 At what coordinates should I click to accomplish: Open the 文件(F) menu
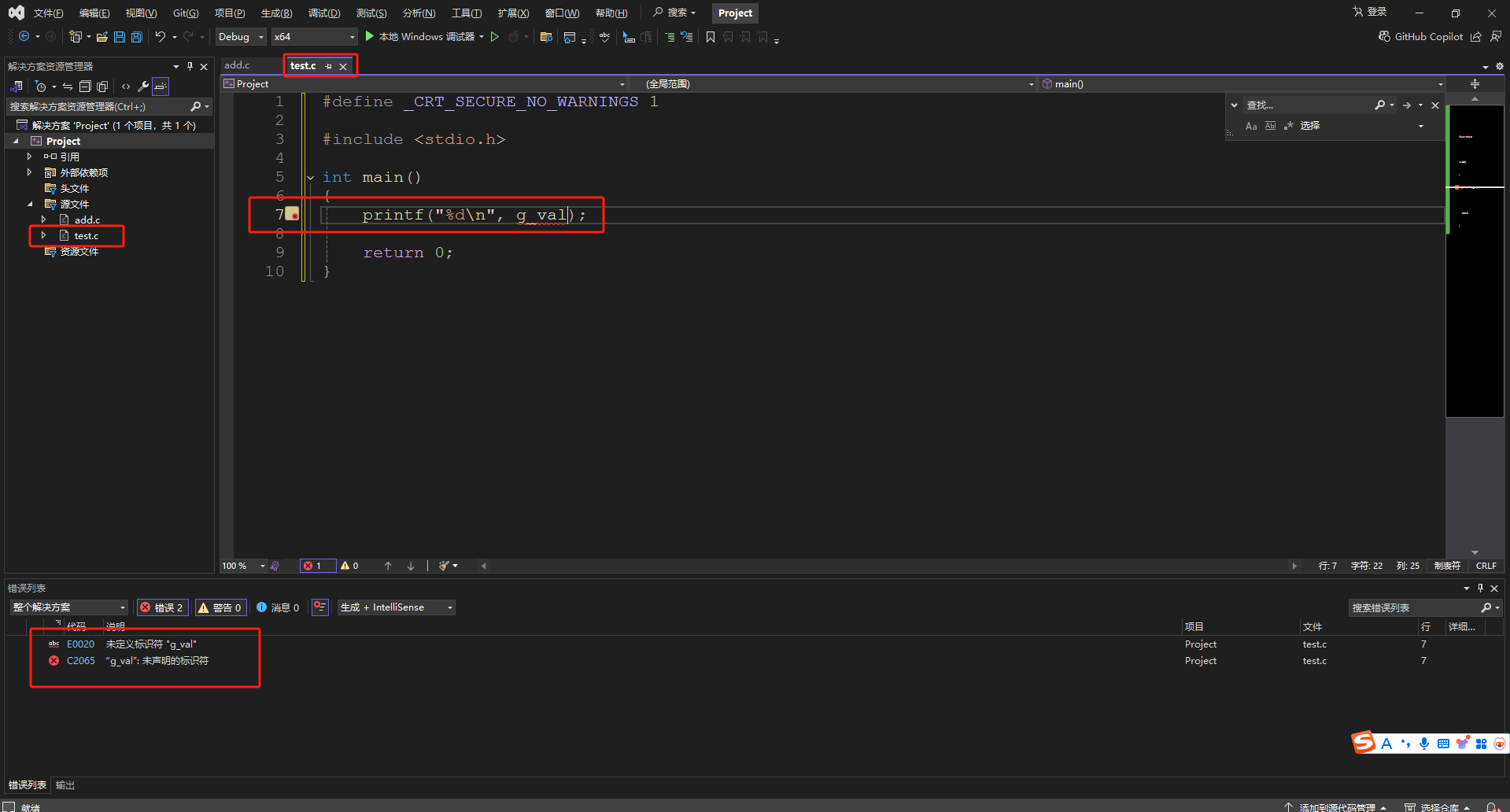(48, 13)
